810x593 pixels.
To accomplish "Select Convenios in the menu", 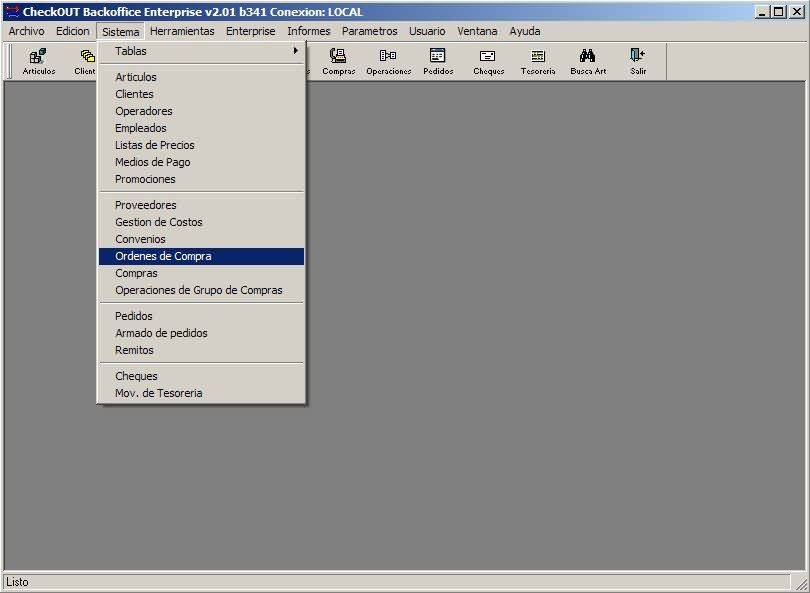I will [x=201, y=239].
